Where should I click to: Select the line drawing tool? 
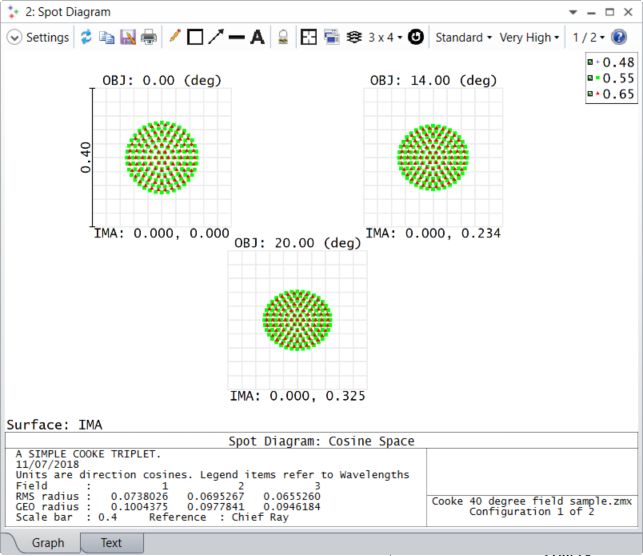click(x=237, y=38)
